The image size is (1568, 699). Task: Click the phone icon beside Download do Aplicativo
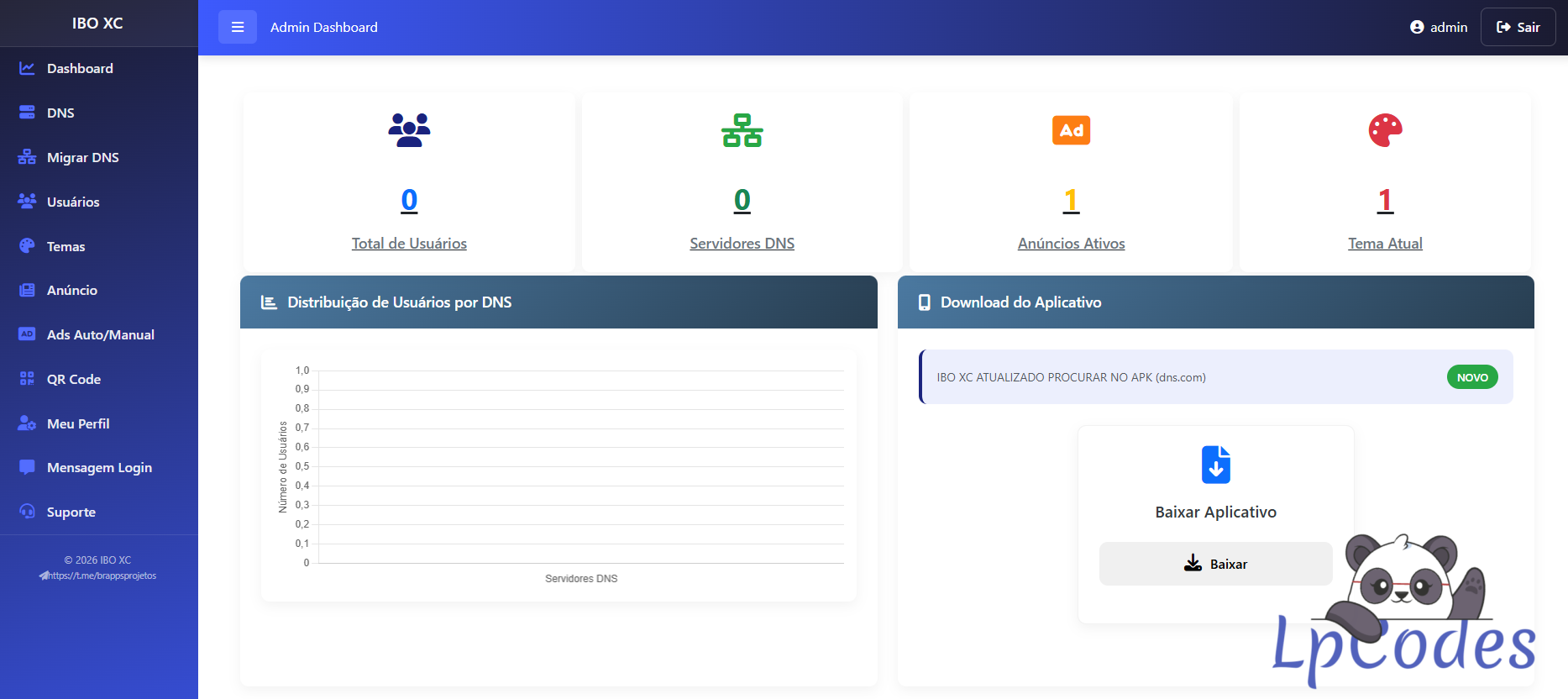[924, 302]
